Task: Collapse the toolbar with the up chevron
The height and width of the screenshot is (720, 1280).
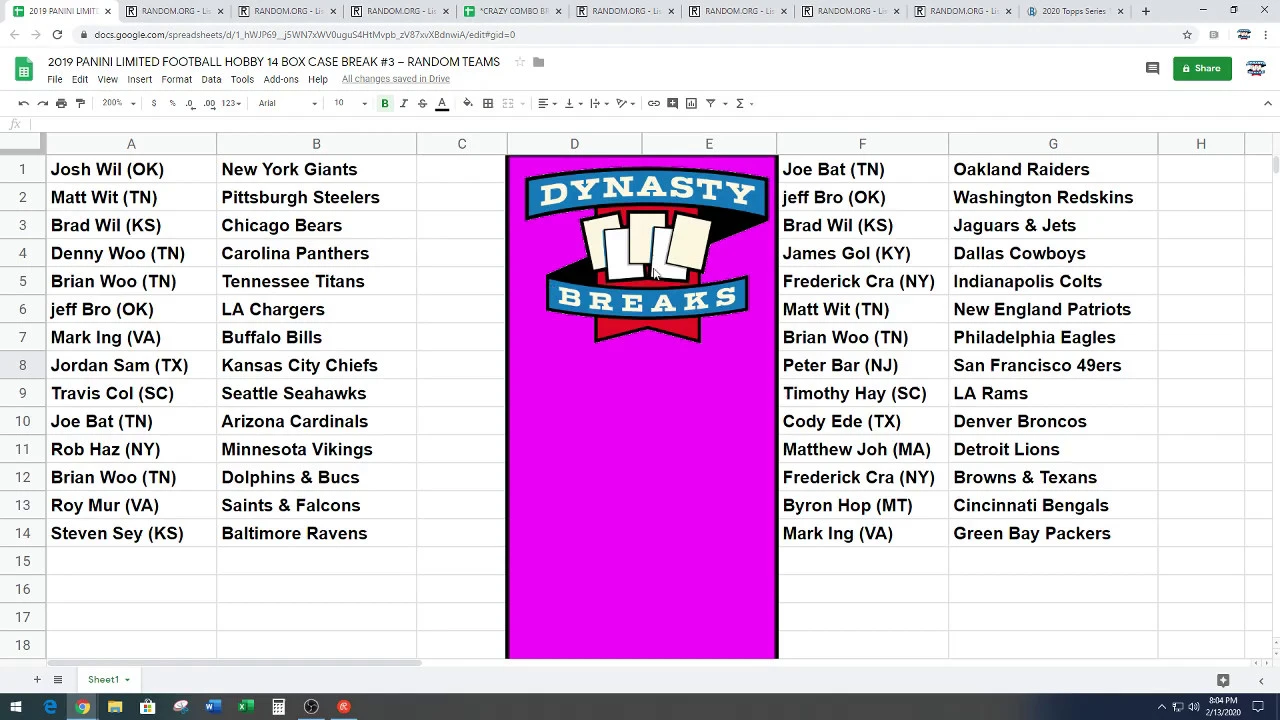Action: 1267,103
